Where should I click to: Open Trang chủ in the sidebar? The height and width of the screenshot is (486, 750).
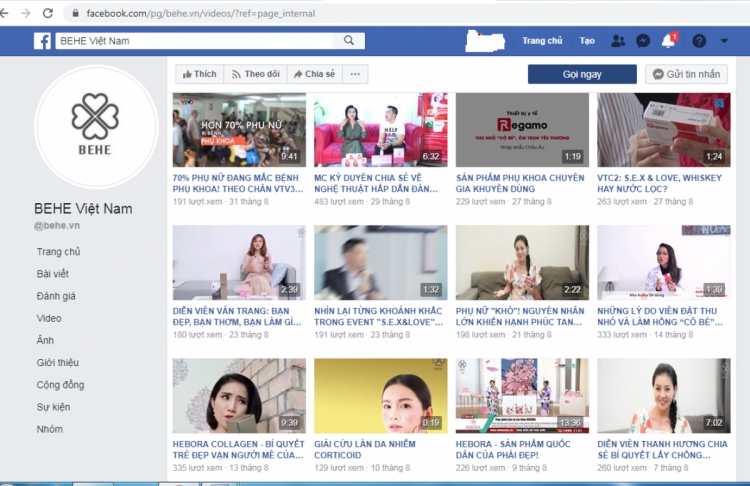58,252
